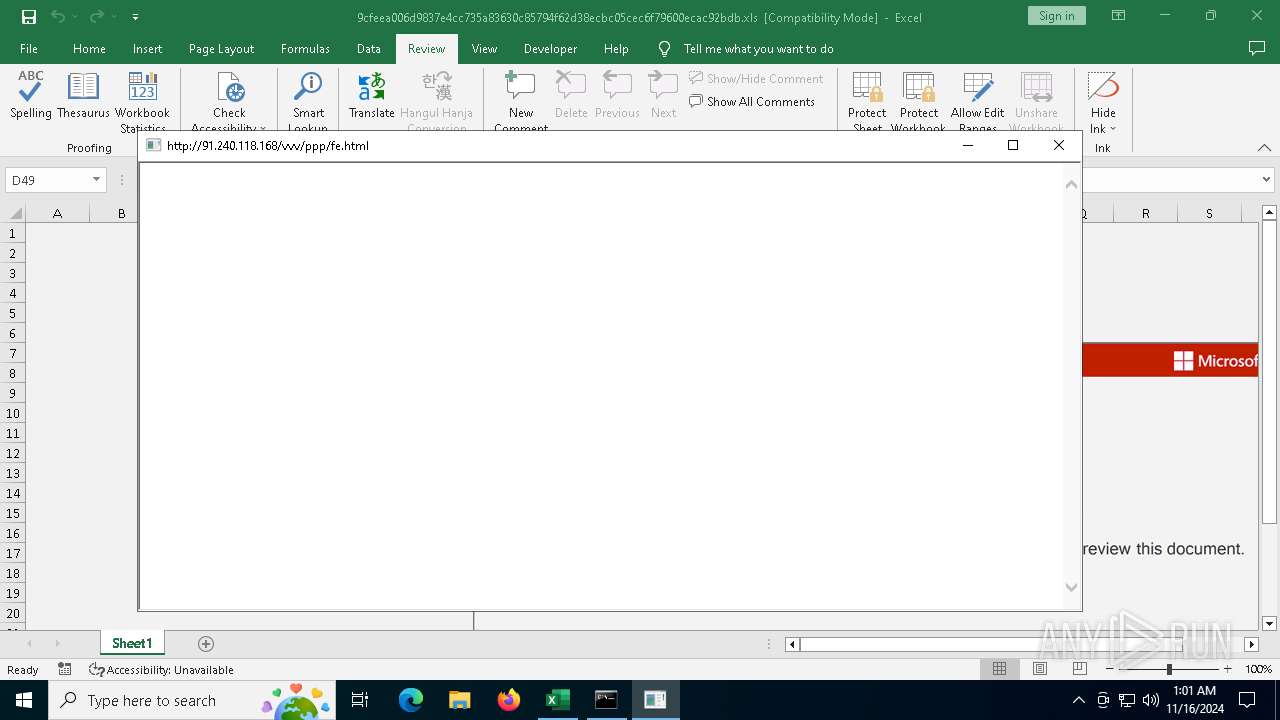Click the Sign in button
The width and height of the screenshot is (1280, 720).
tap(1056, 16)
